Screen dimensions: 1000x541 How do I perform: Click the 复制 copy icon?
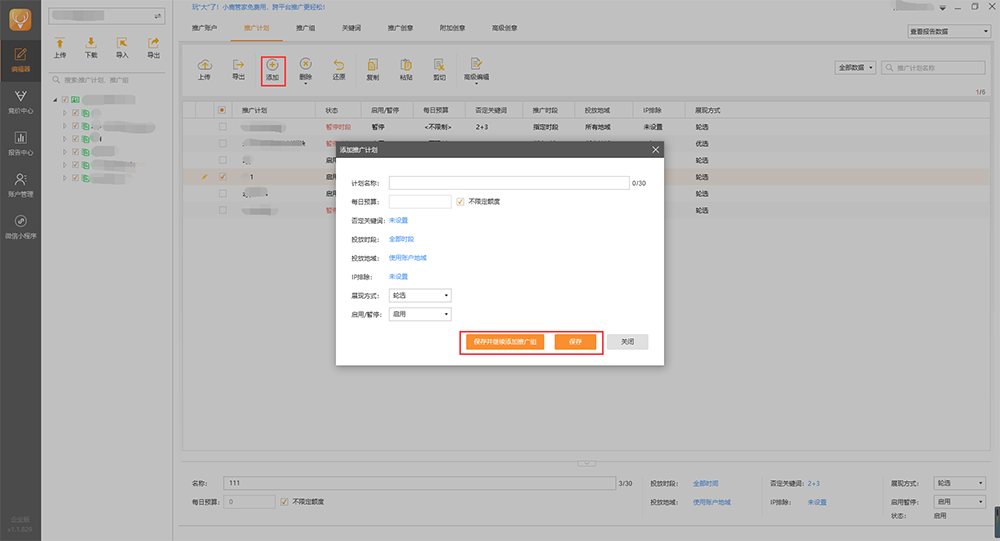(x=372, y=70)
